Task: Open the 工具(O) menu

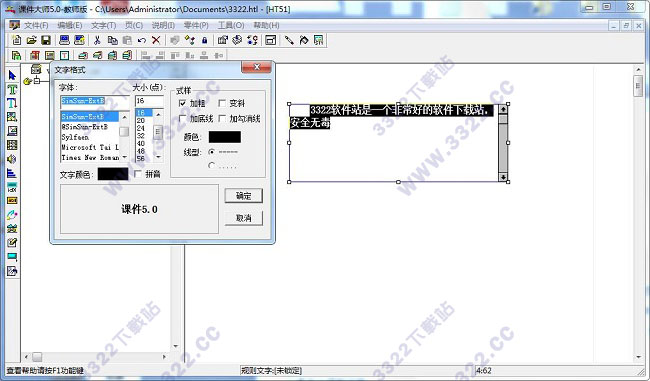Action: coord(231,25)
